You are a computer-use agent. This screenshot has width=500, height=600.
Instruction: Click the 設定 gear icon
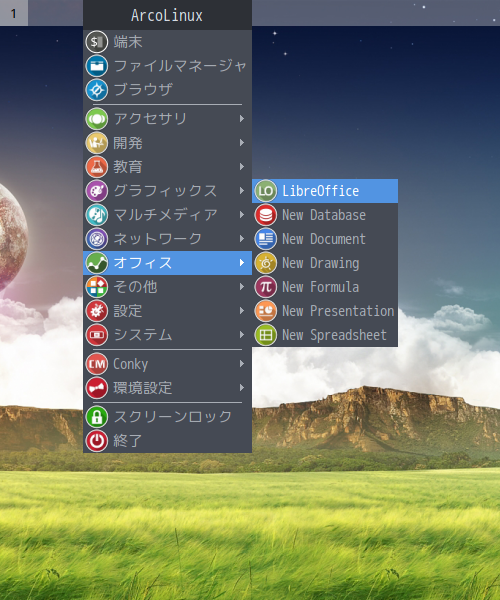(x=96, y=311)
